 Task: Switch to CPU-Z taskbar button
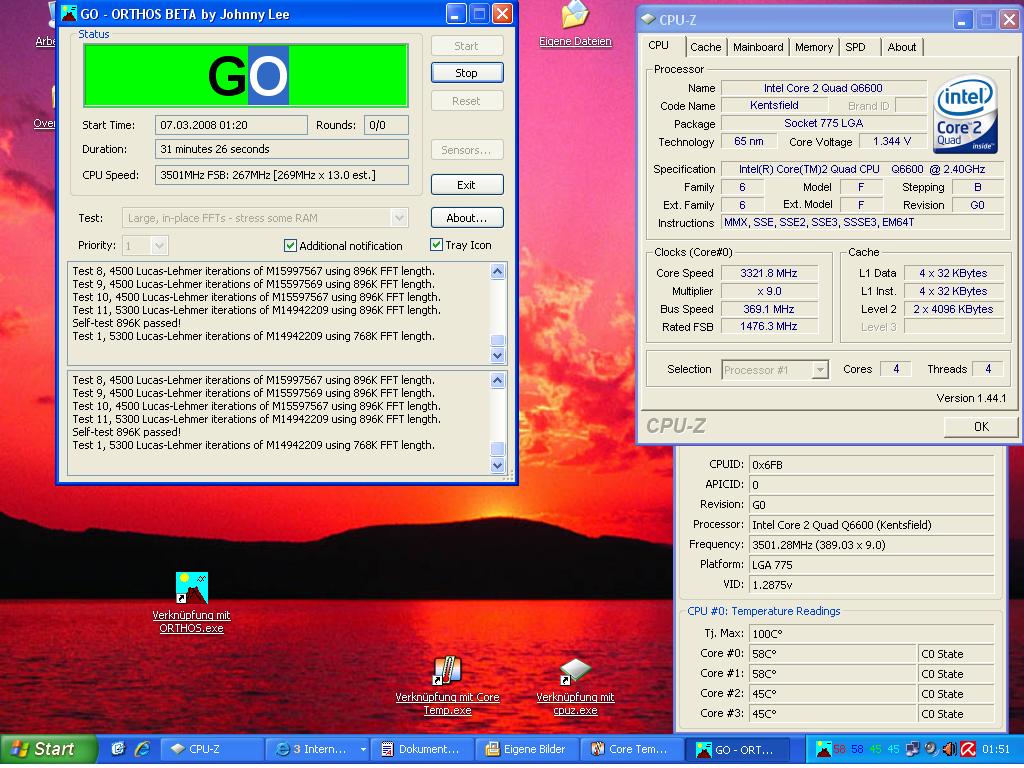(x=214, y=750)
